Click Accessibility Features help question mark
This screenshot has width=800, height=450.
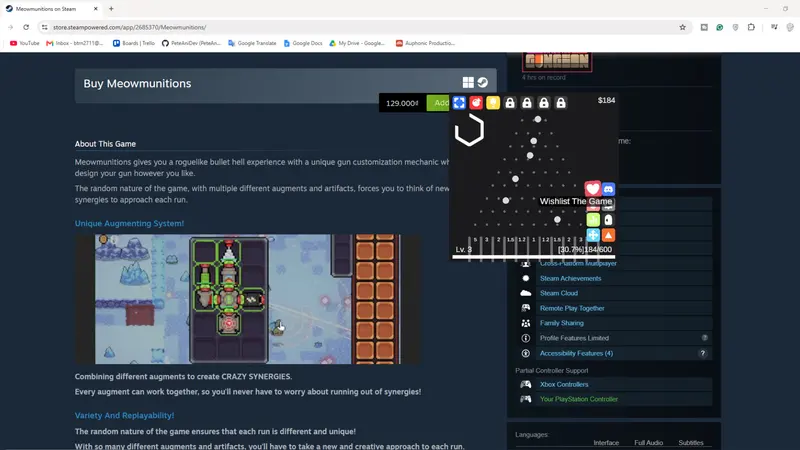(x=703, y=353)
